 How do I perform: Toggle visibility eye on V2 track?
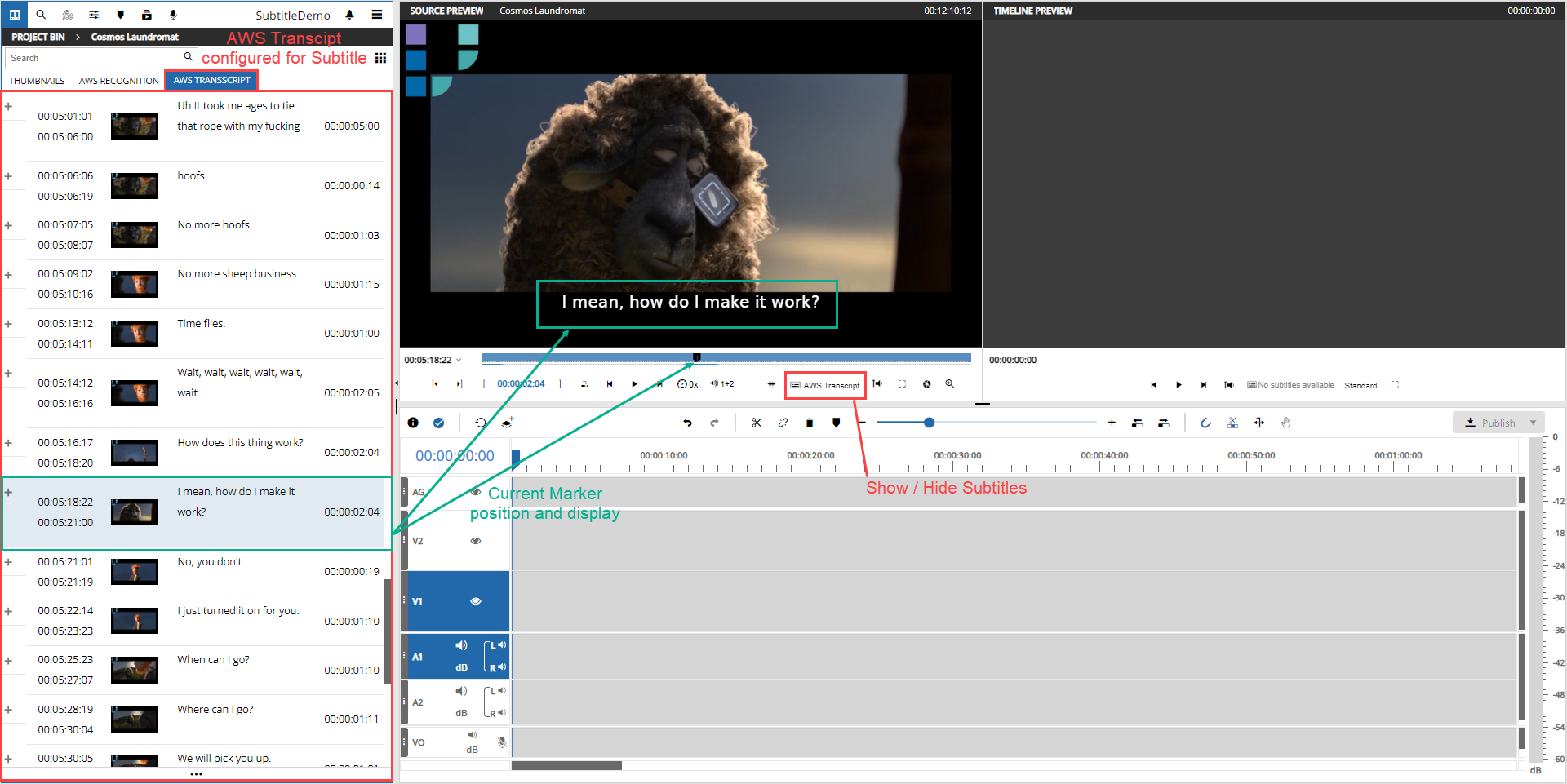[476, 541]
